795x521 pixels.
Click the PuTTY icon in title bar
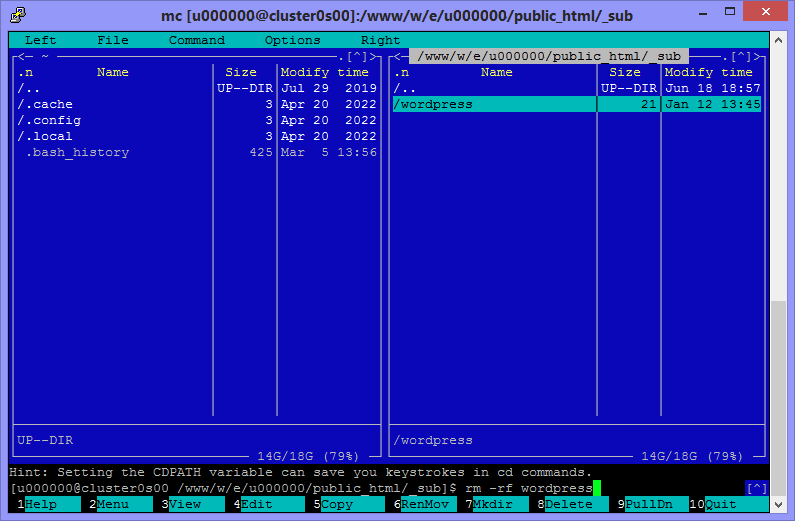[x=16, y=15]
